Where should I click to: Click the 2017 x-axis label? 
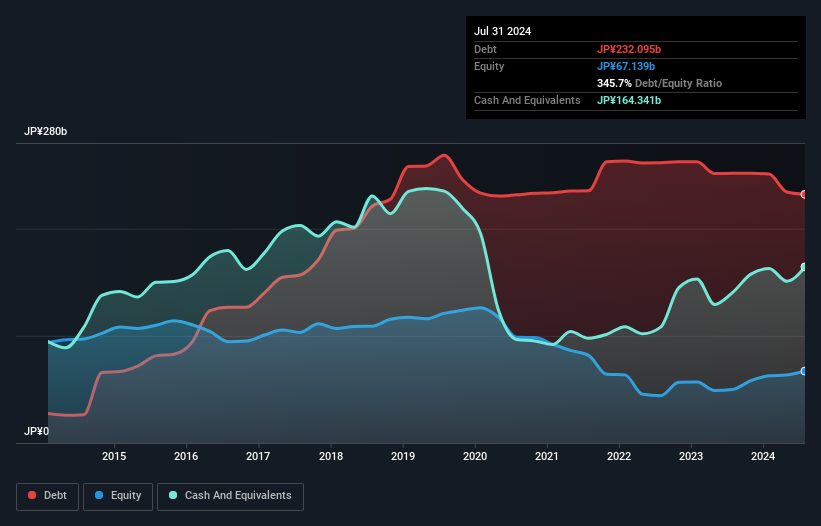[x=258, y=456]
